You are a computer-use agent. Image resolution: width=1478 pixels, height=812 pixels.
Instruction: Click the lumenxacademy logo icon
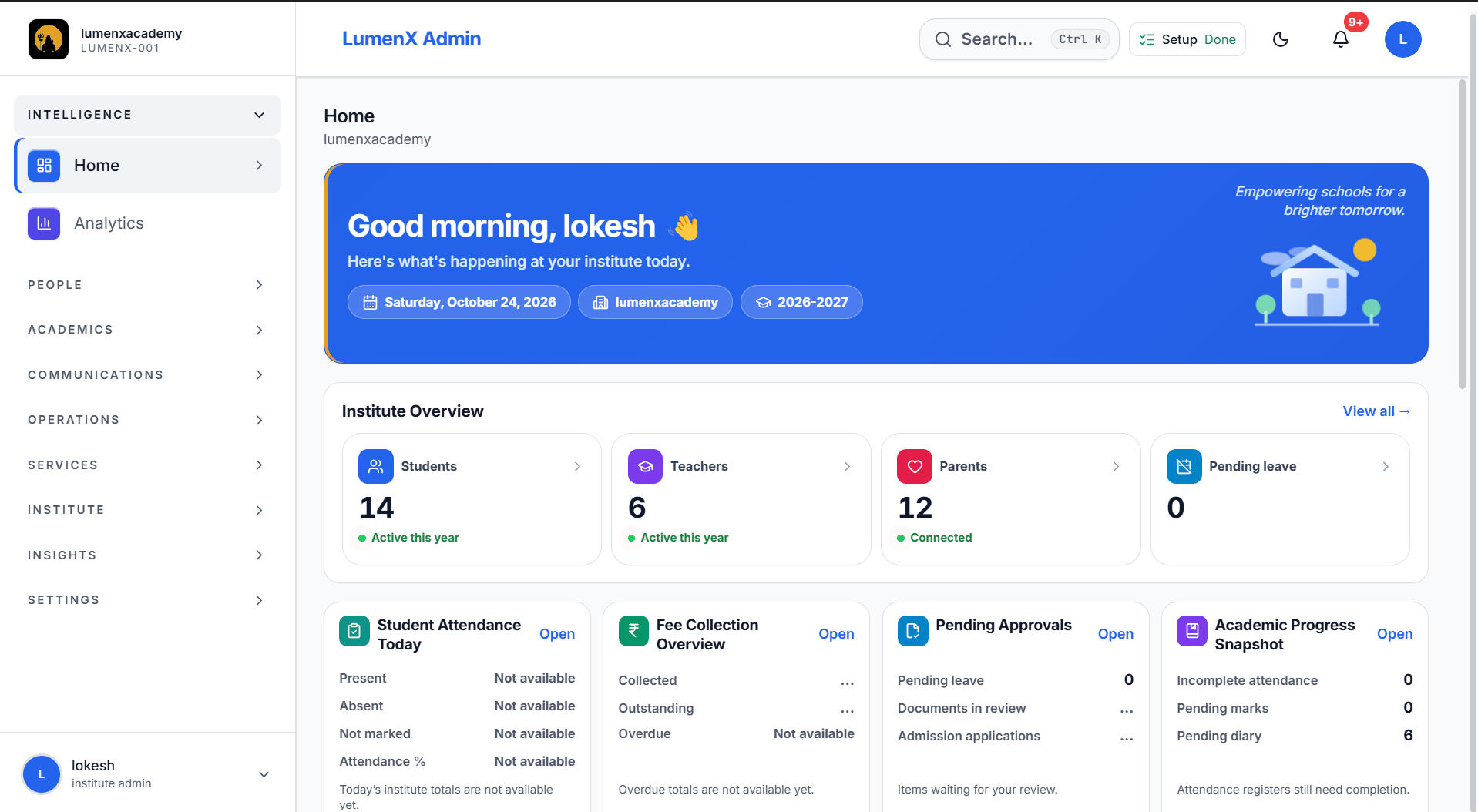tap(49, 39)
